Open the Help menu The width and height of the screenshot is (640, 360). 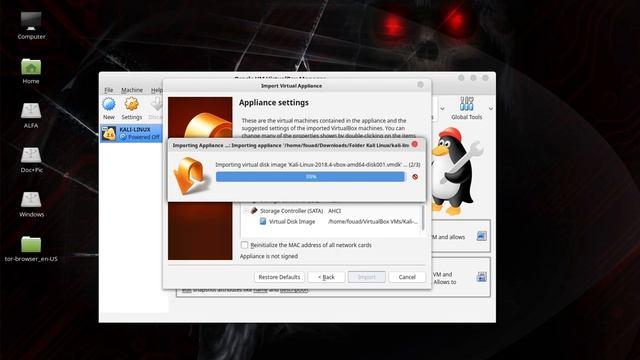point(157,90)
